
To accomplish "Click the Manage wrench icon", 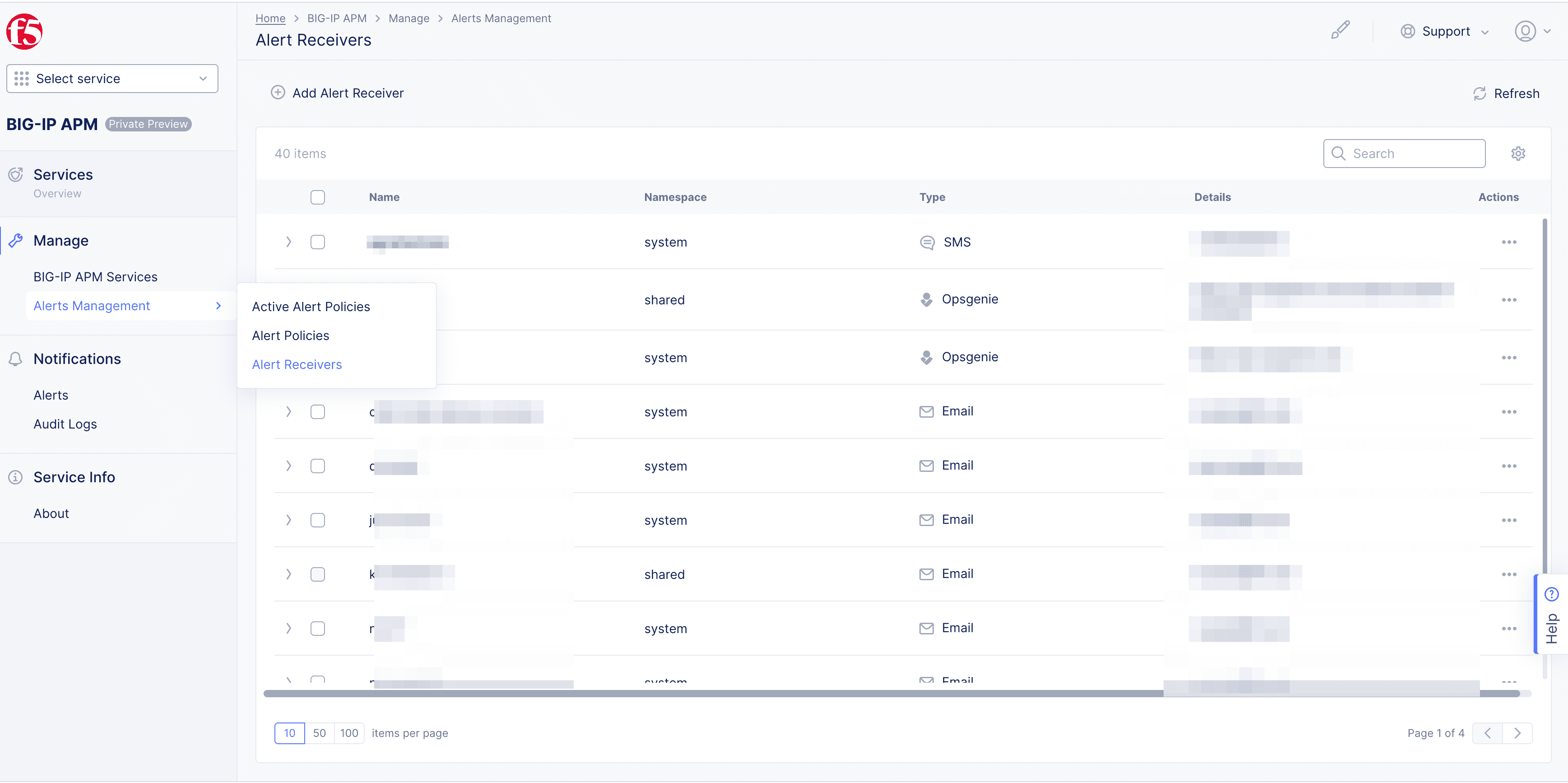I will pyautogui.click(x=16, y=241).
